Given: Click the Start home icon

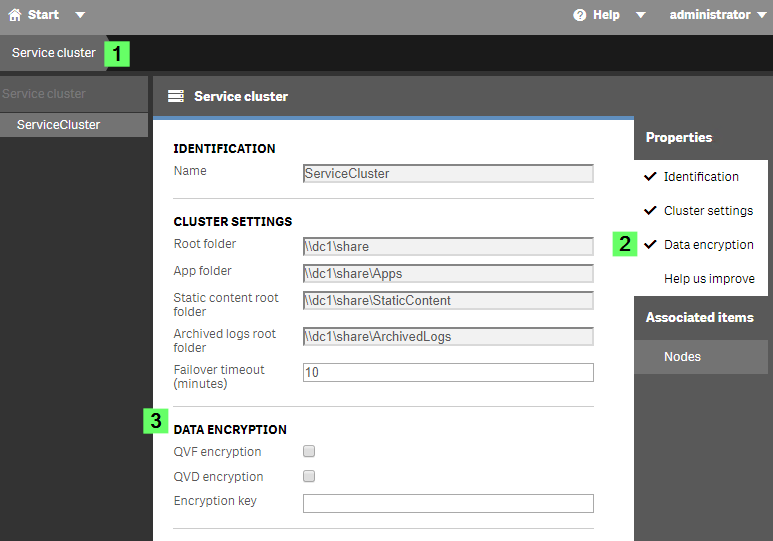Looking at the screenshot, I should point(15,15).
